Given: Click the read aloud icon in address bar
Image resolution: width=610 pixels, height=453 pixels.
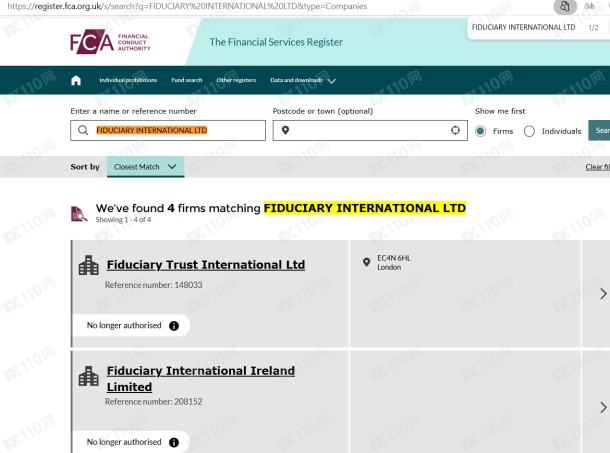Looking at the screenshot, I should [589, 6].
